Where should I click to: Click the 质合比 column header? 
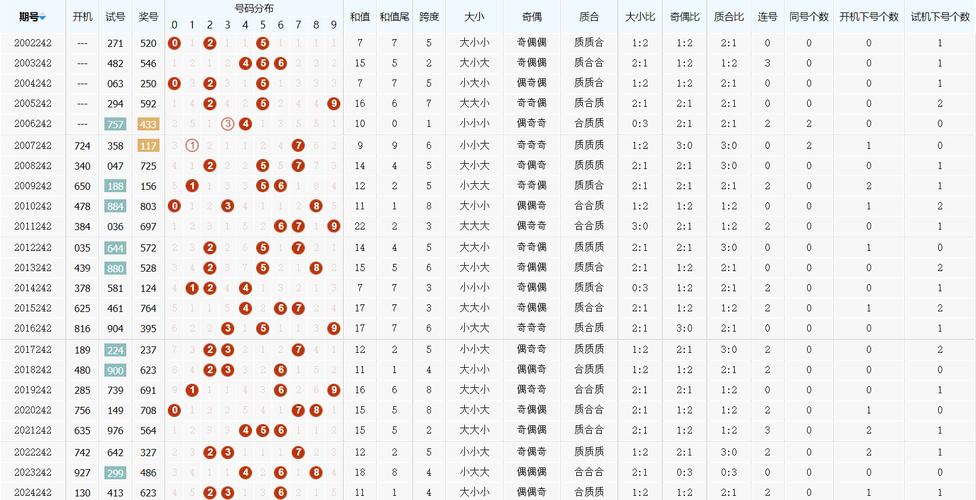[x=729, y=17]
